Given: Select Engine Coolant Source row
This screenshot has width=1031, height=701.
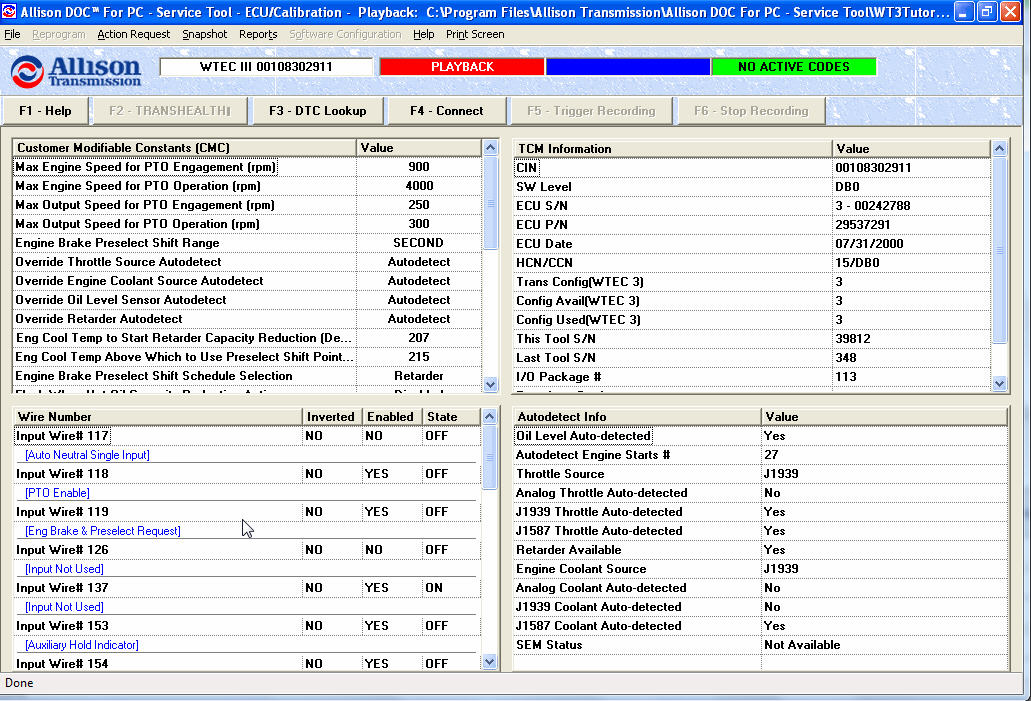Looking at the screenshot, I should (761, 569).
